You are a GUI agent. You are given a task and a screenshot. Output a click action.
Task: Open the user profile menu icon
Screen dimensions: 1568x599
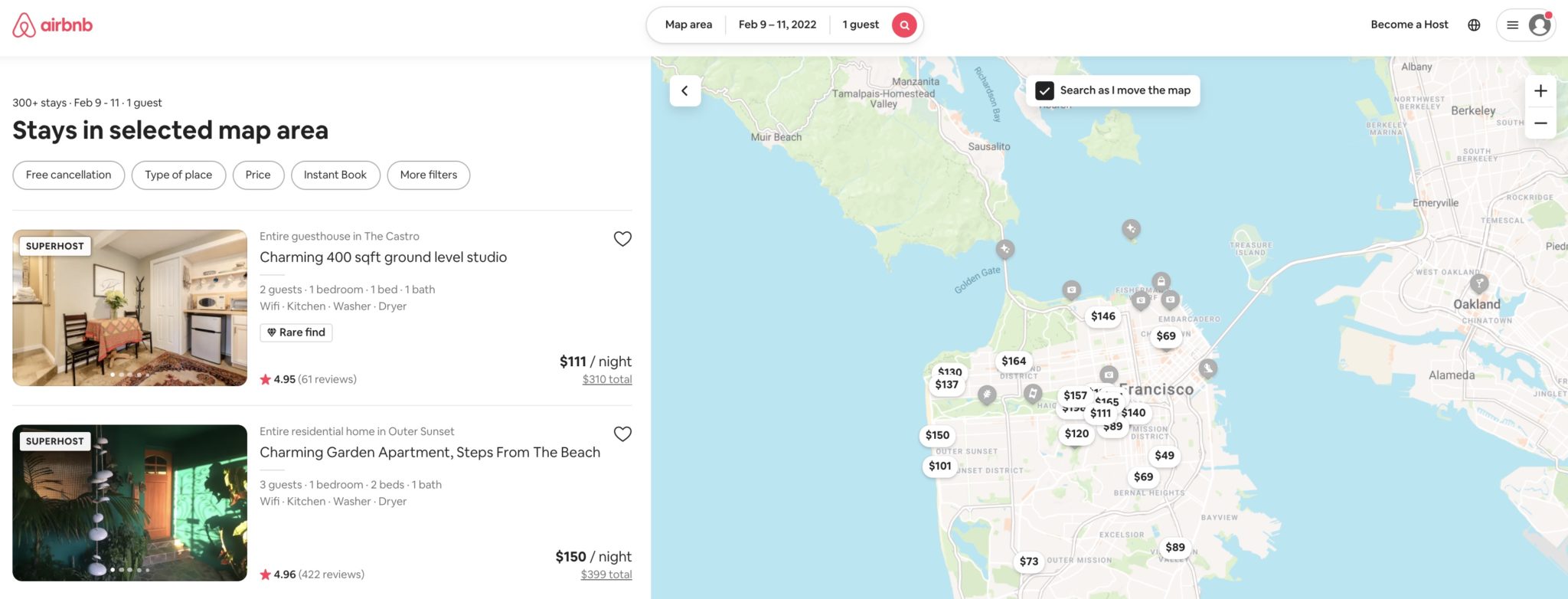pyautogui.click(x=1540, y=25)
